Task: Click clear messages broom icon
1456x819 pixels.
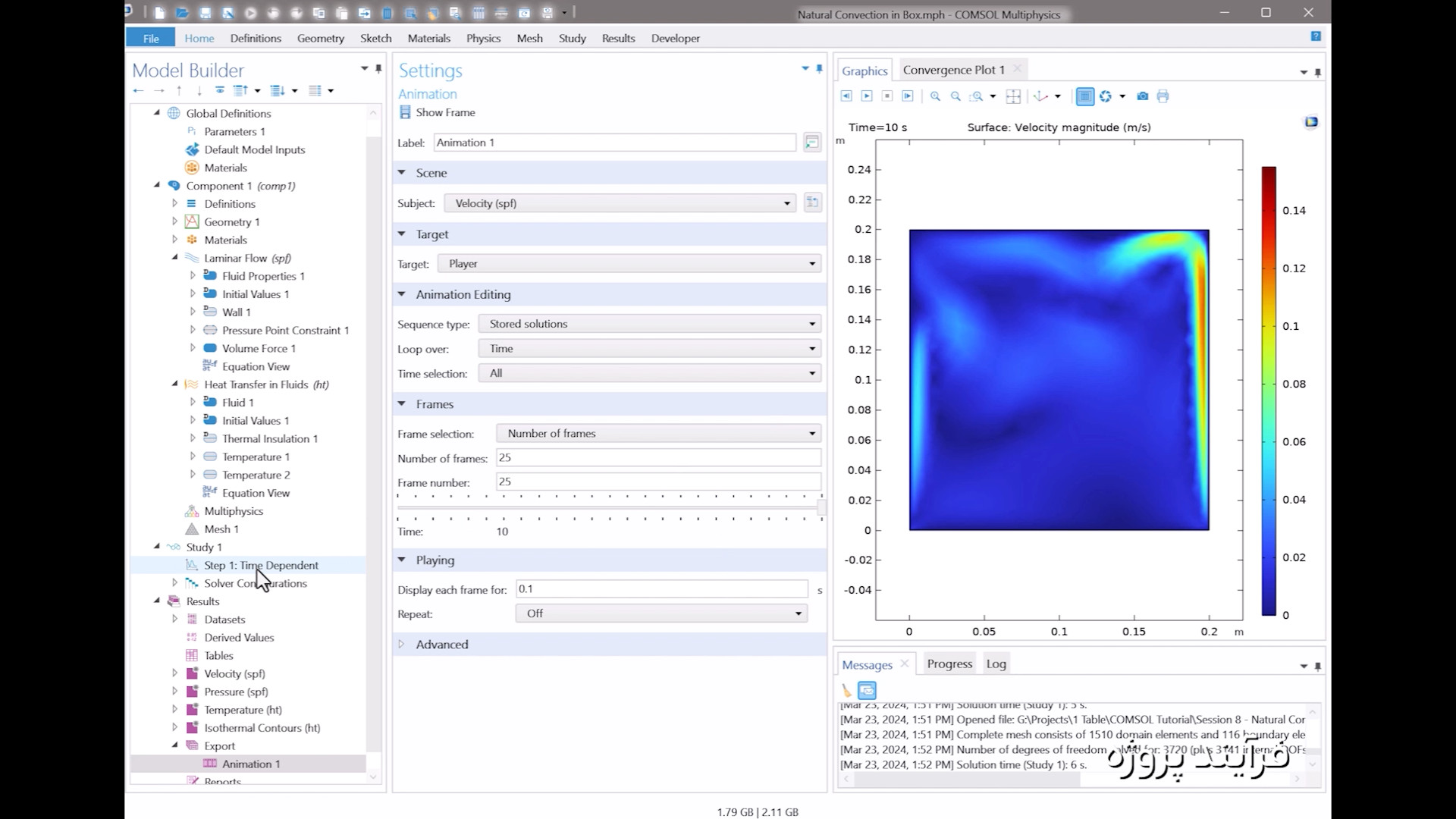Action: click(846, 690)
